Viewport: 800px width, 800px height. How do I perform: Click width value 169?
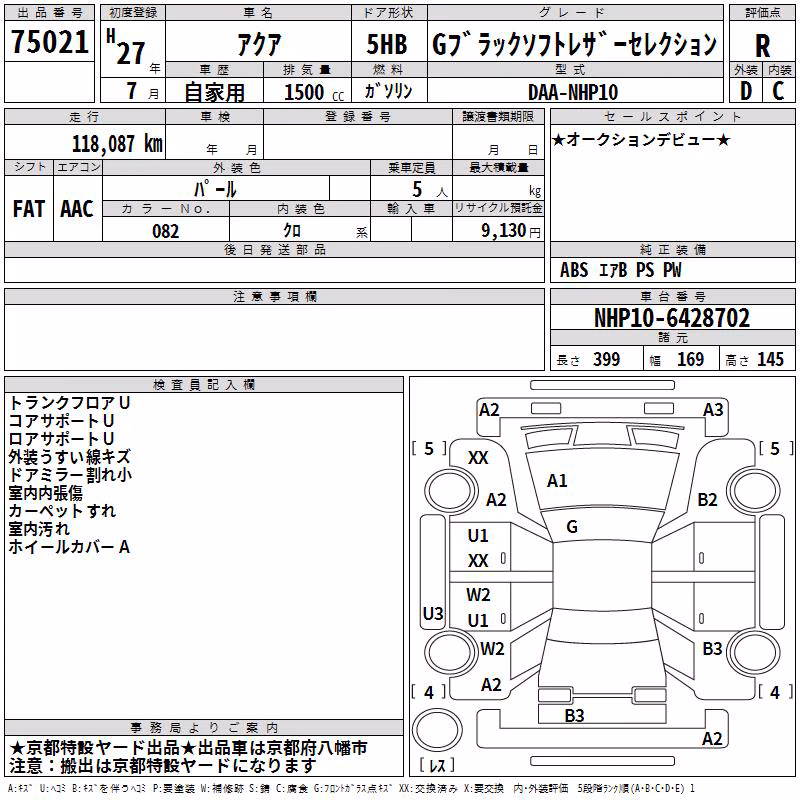point(690,359)
